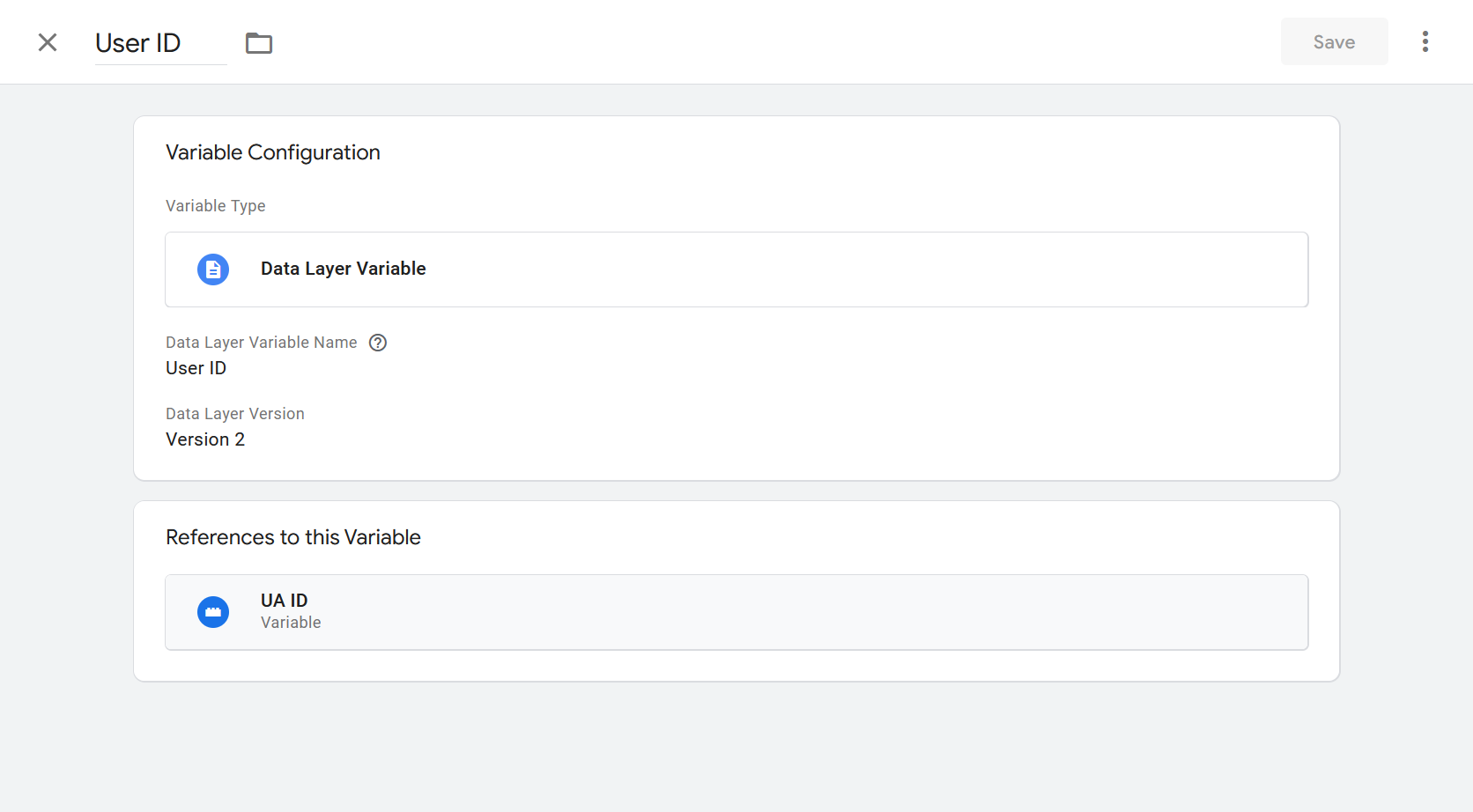
Task: Click the Version 2 value
Action: point(205,439)
